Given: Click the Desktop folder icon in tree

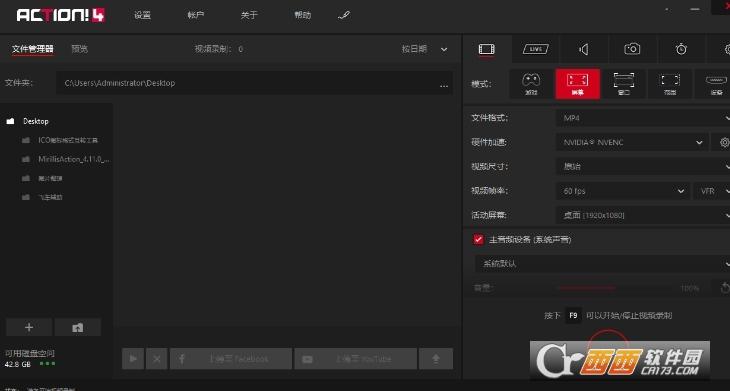Looking at the screenshot, I should click(10, 121).
